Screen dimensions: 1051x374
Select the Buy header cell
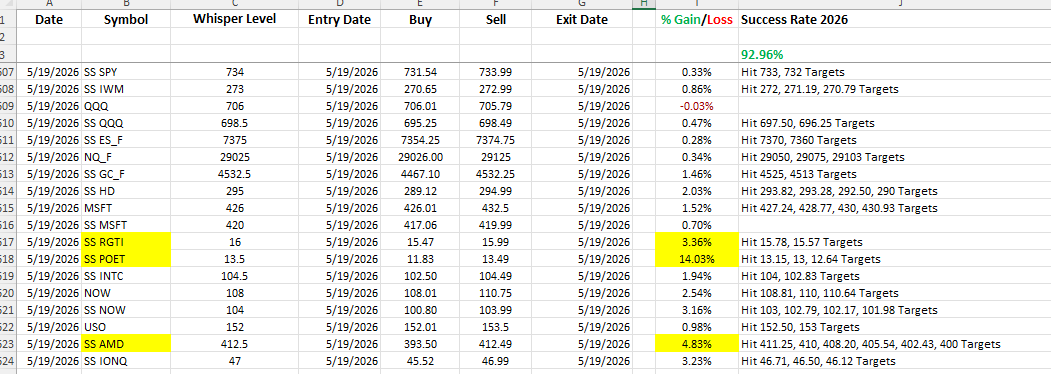(420, 20)
